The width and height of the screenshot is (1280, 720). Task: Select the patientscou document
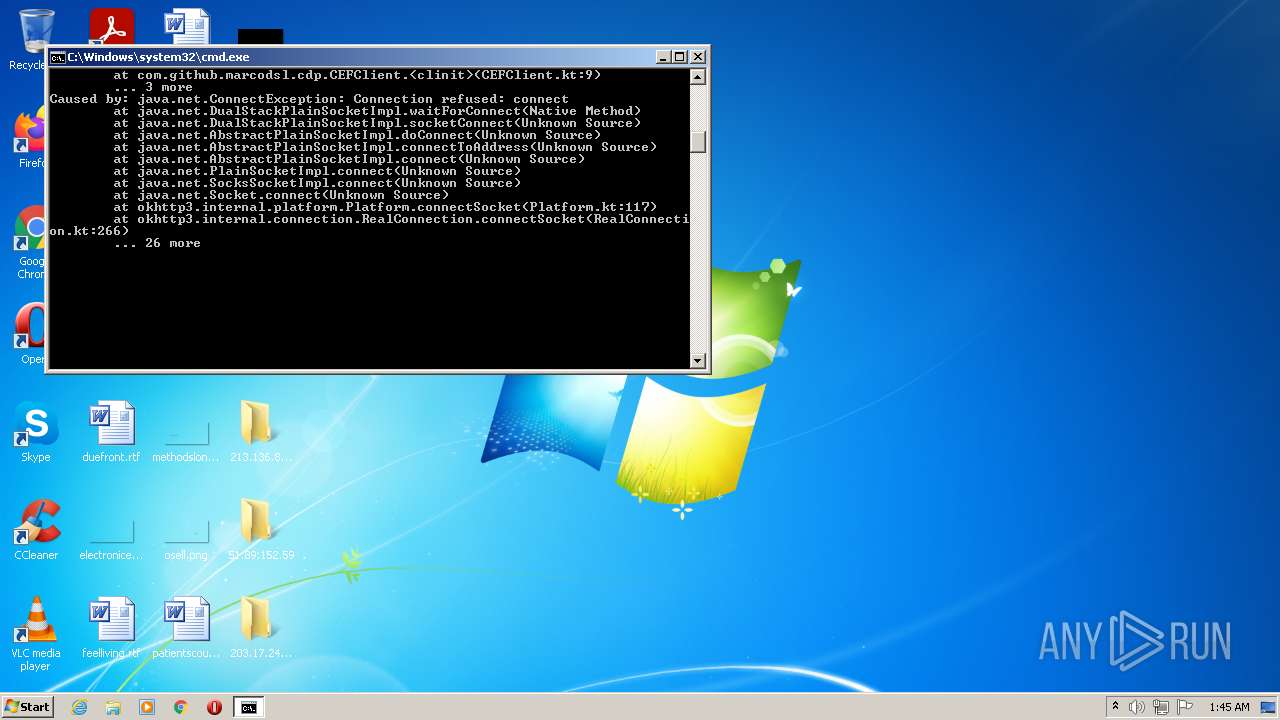point(186,628)
